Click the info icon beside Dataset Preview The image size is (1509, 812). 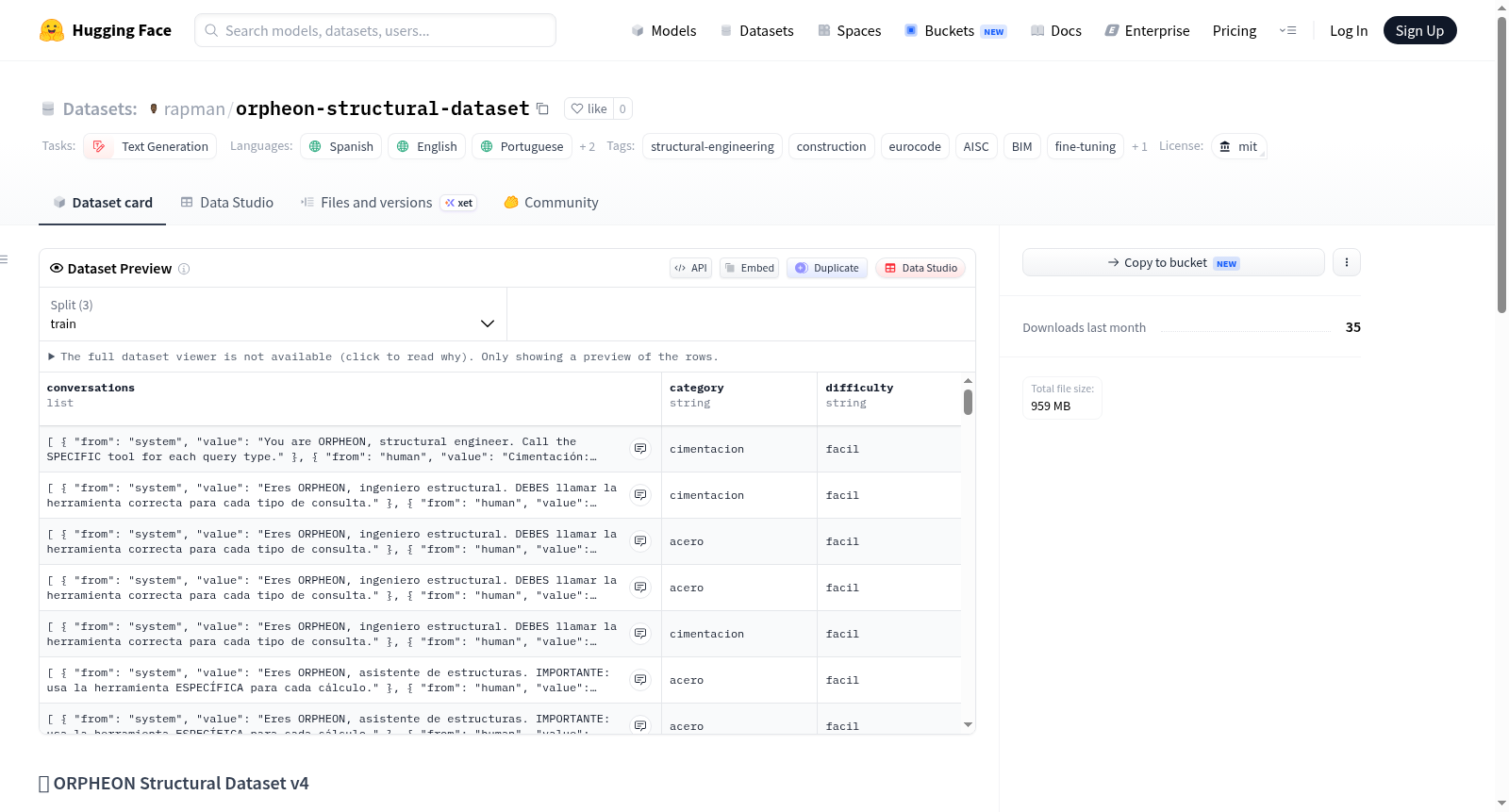click(184, 269)
